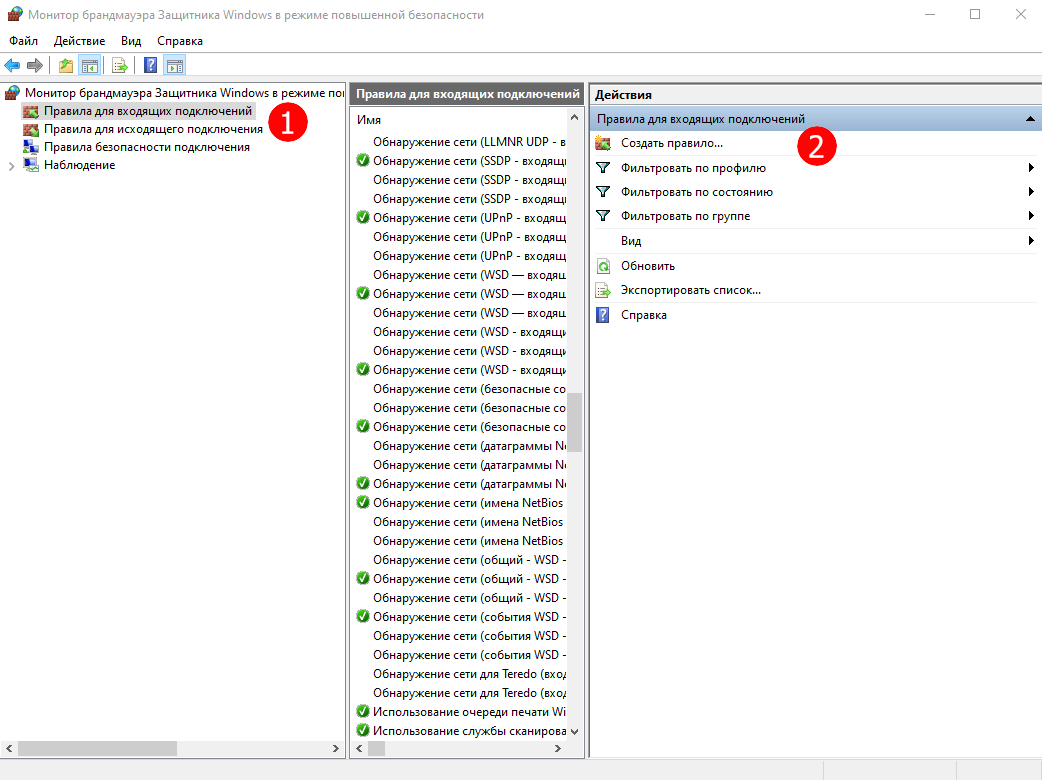Click the Up one level folder icon
The image size is (1042, 780).
[x=66, y=65]
